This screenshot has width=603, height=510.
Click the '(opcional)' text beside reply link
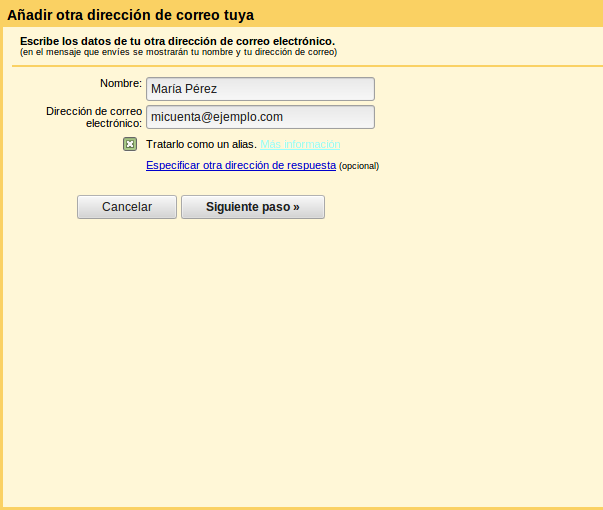tap(359, 166)
